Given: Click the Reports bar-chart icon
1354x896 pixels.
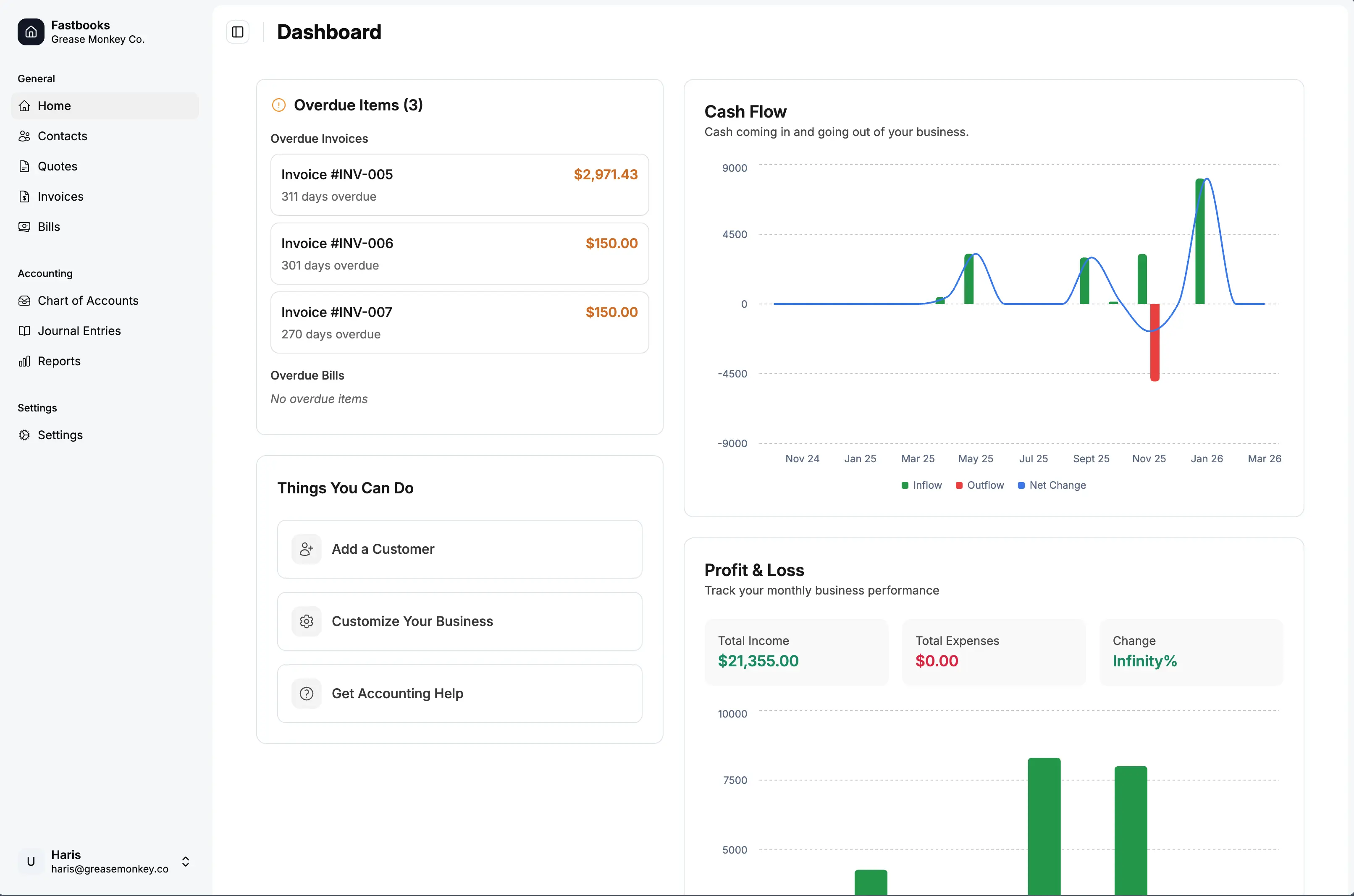Looking at the screenshot, I should (24, 361).
